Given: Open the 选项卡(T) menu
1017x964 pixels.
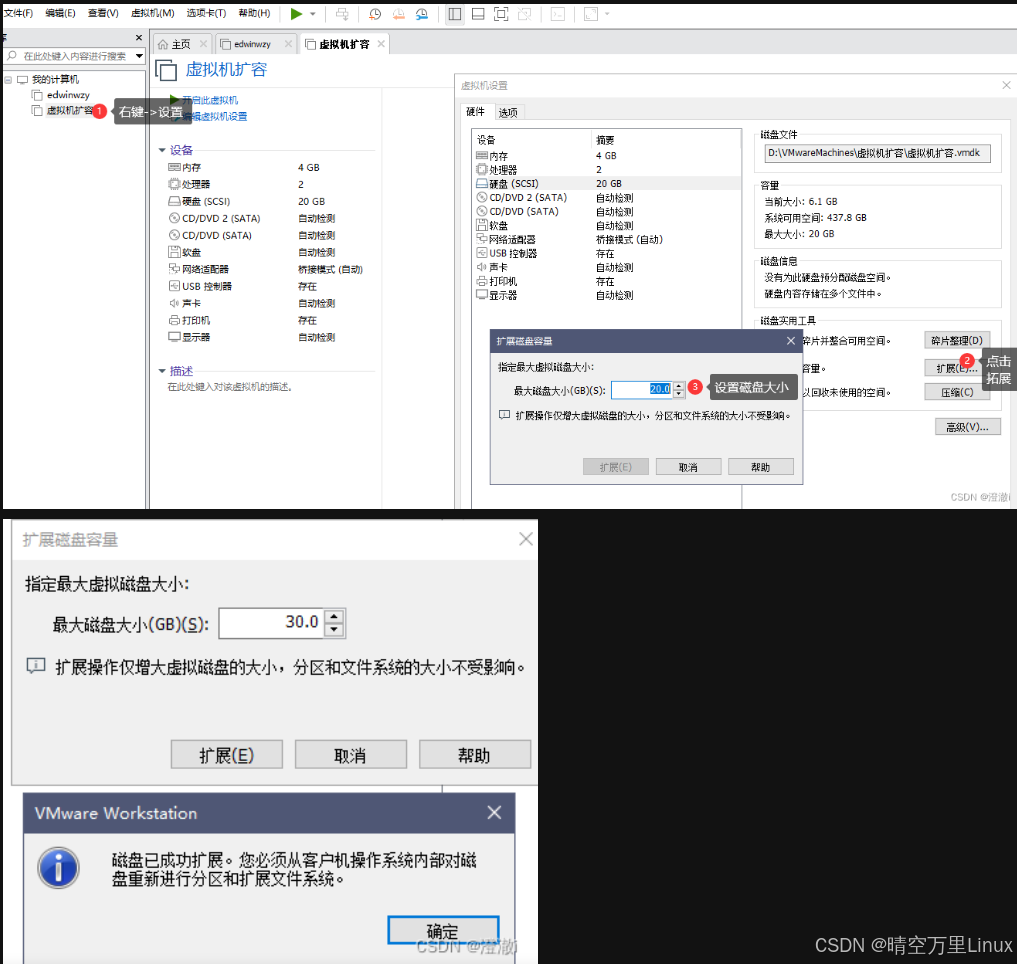Looking at the screenshot, I should pyautogui.click(x=206, y=13).
